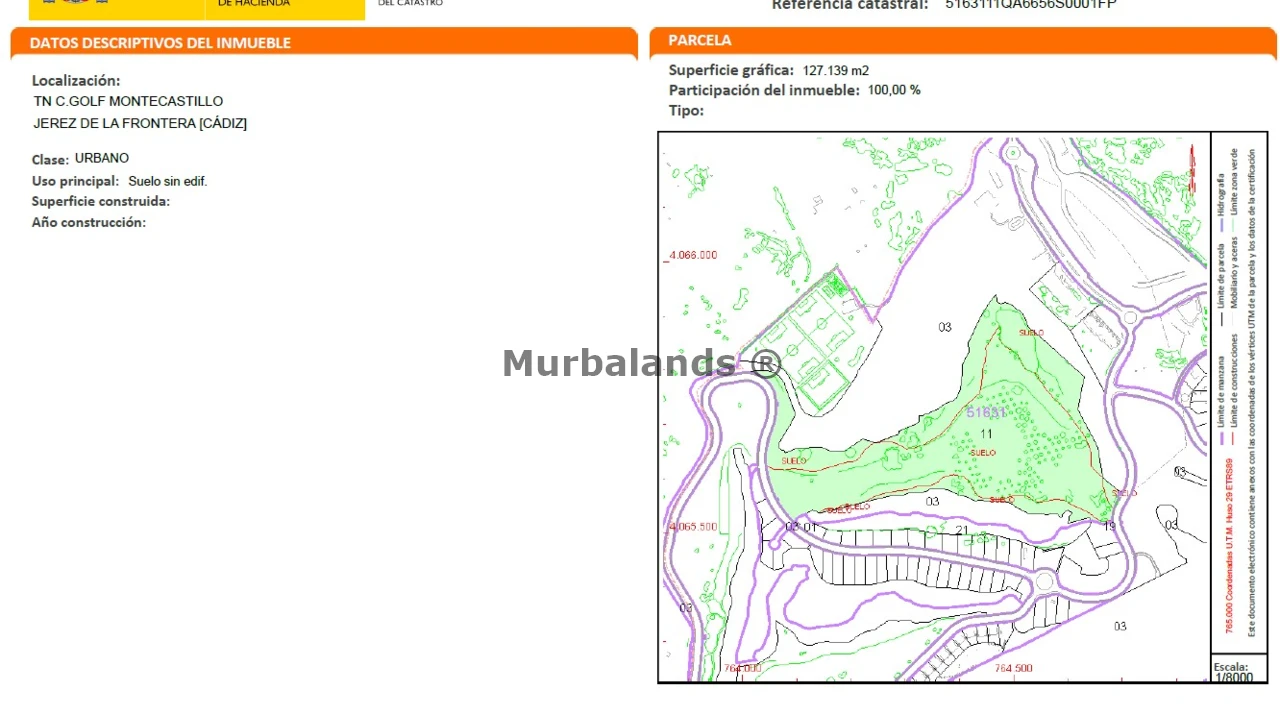Click the 'PARCELA' section header

[x=700, y=40]
